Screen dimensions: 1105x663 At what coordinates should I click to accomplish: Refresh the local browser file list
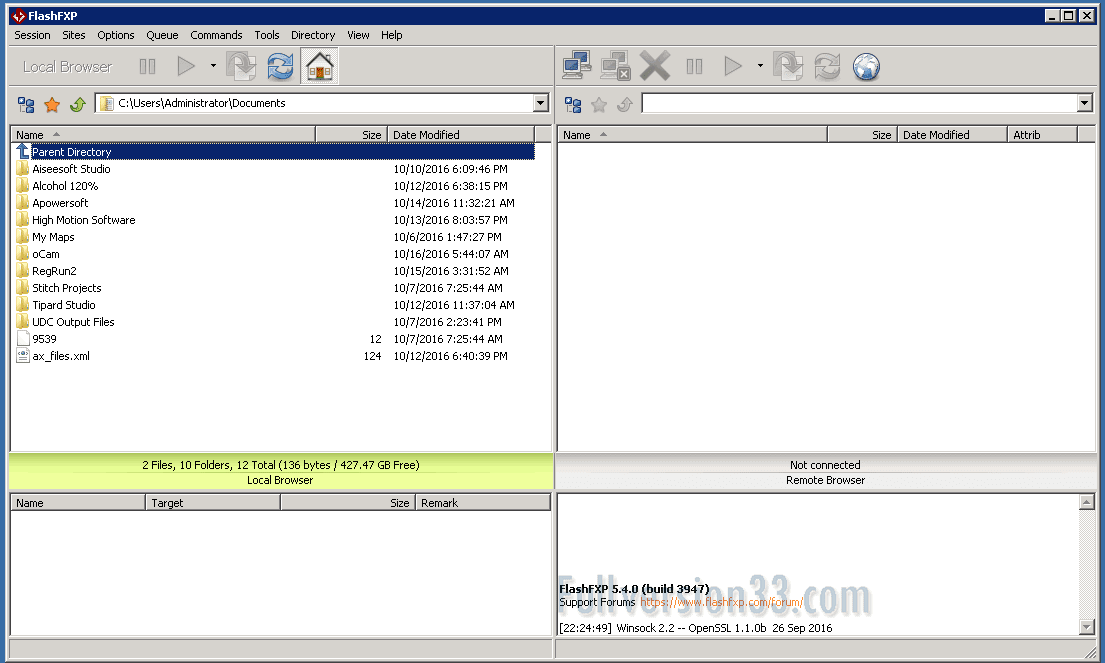(280, 67)
